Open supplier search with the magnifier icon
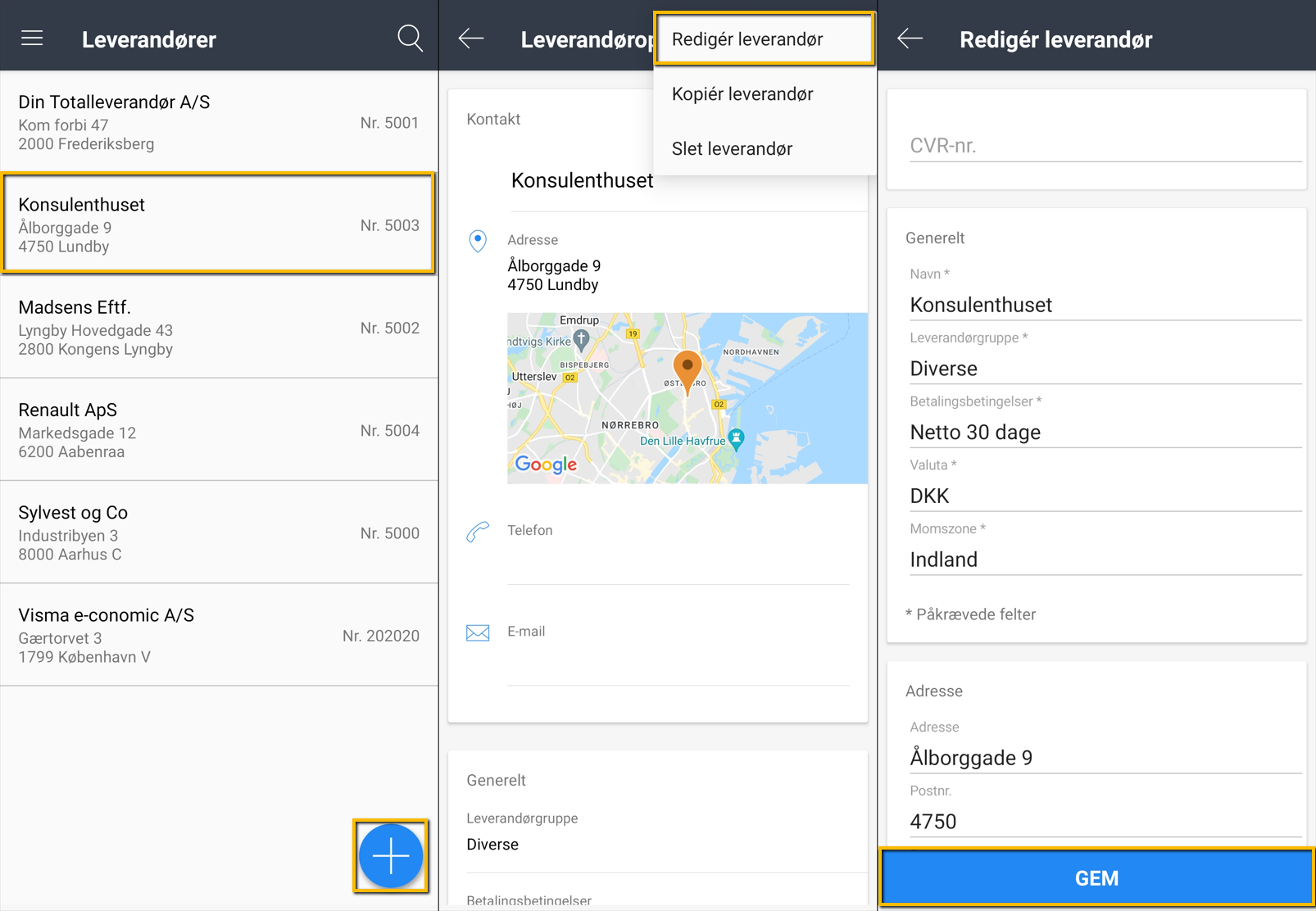Screen dimensions: 1316x911 tap(409, 38)
